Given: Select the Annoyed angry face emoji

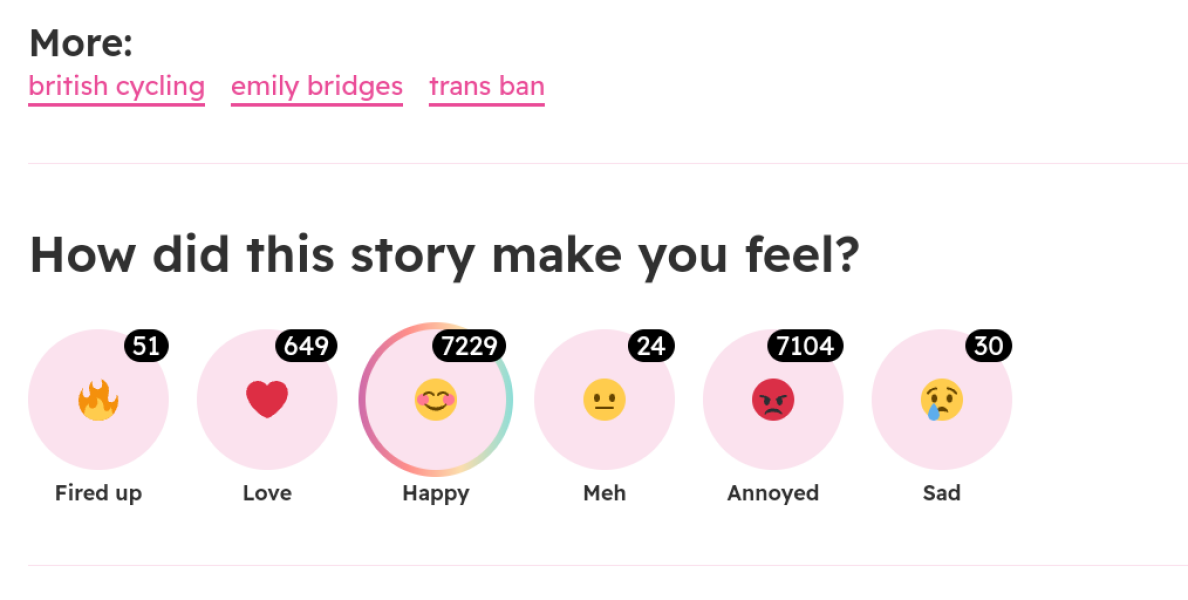Looking at the screenshot, I should point(773,399).
